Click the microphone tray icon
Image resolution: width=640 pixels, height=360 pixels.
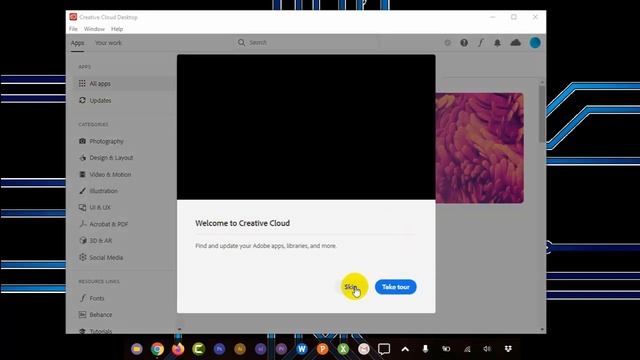pos(425,349)
